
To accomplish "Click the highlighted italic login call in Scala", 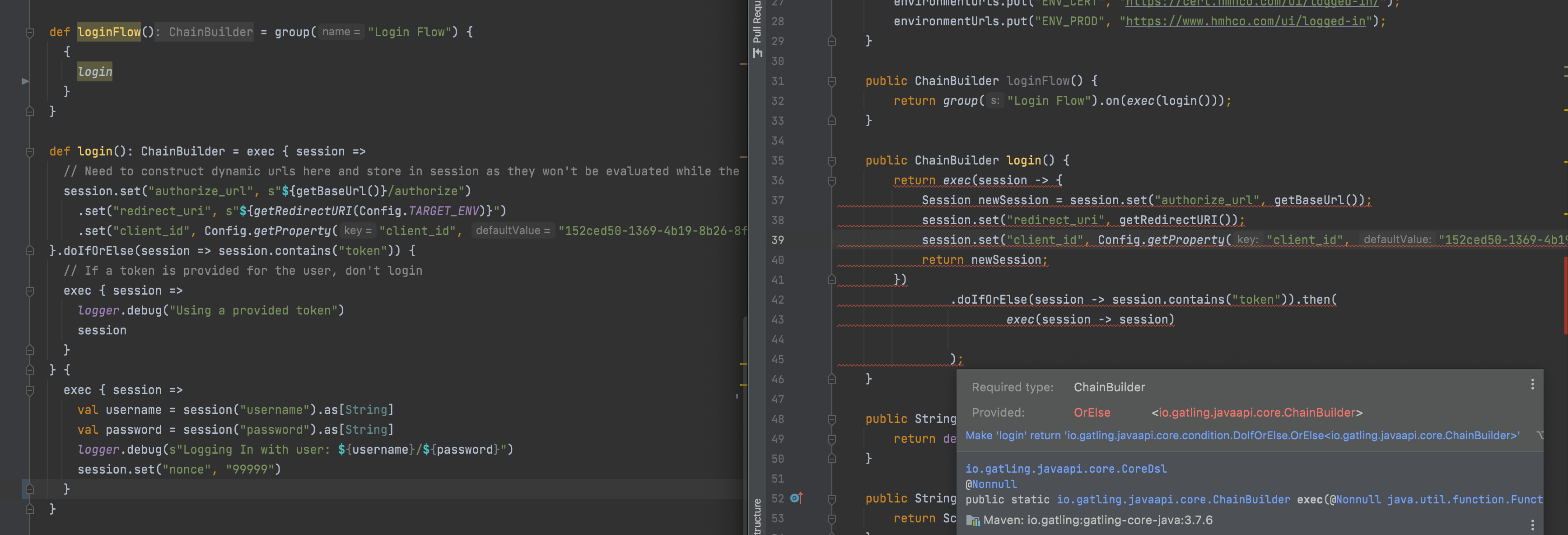I will click(x=95, y=72).
